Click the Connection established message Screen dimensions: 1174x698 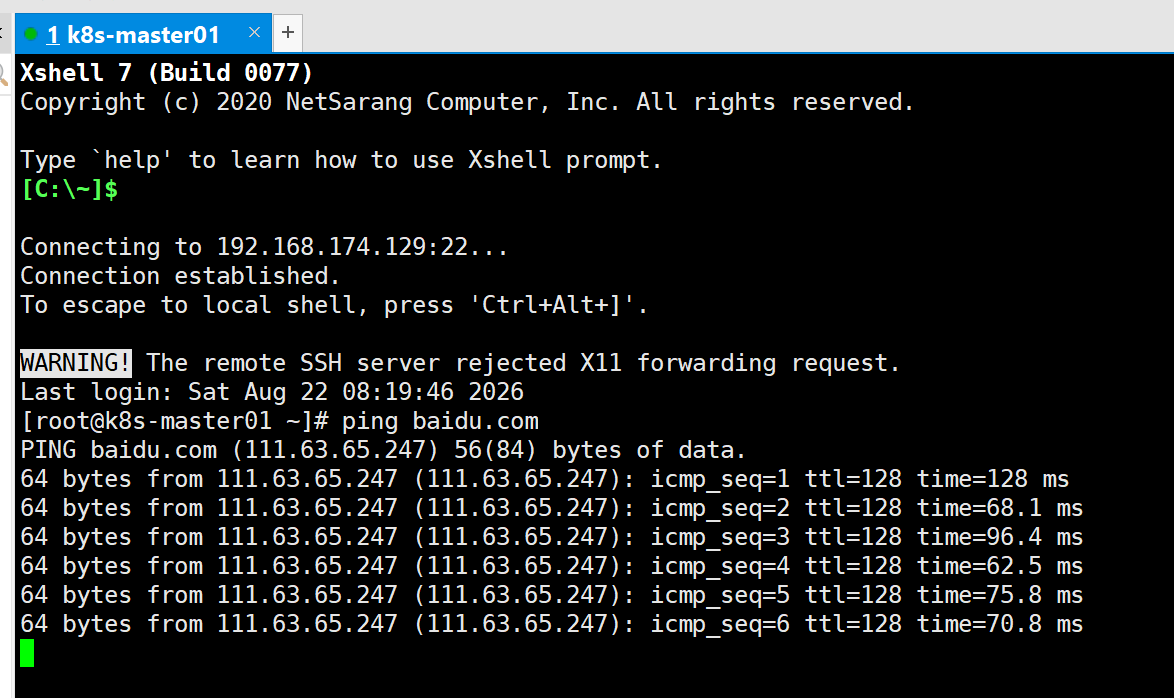tap(180, 276)
